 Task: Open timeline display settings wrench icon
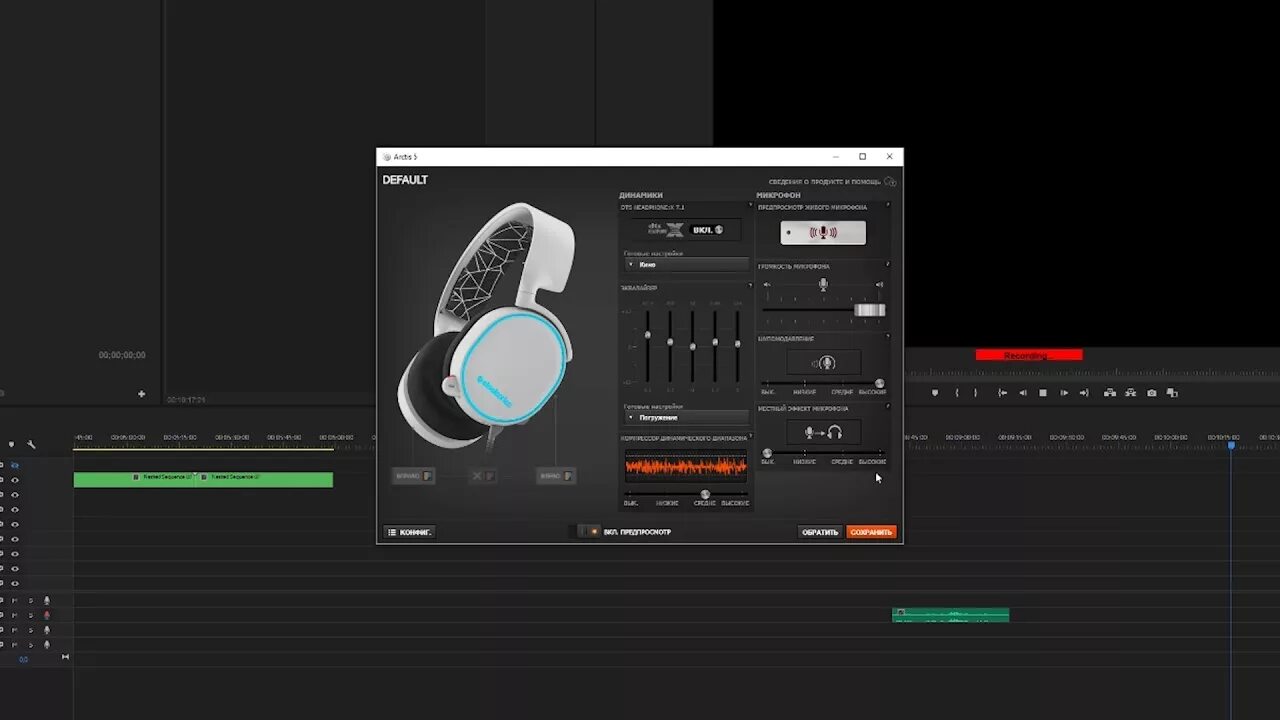click(x=31, y=444)
